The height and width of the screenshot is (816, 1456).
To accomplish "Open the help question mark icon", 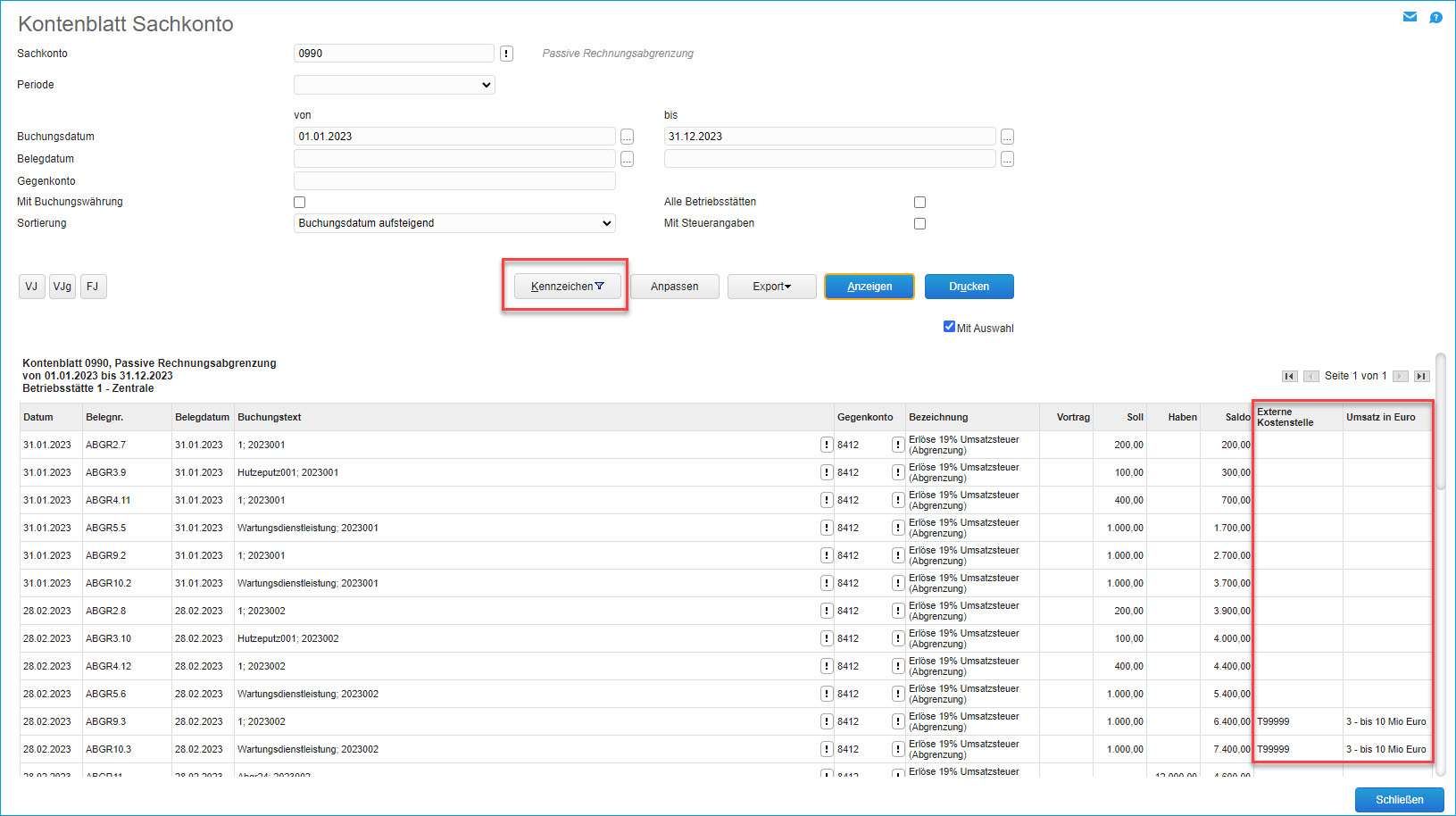I will pos(1435,17).
